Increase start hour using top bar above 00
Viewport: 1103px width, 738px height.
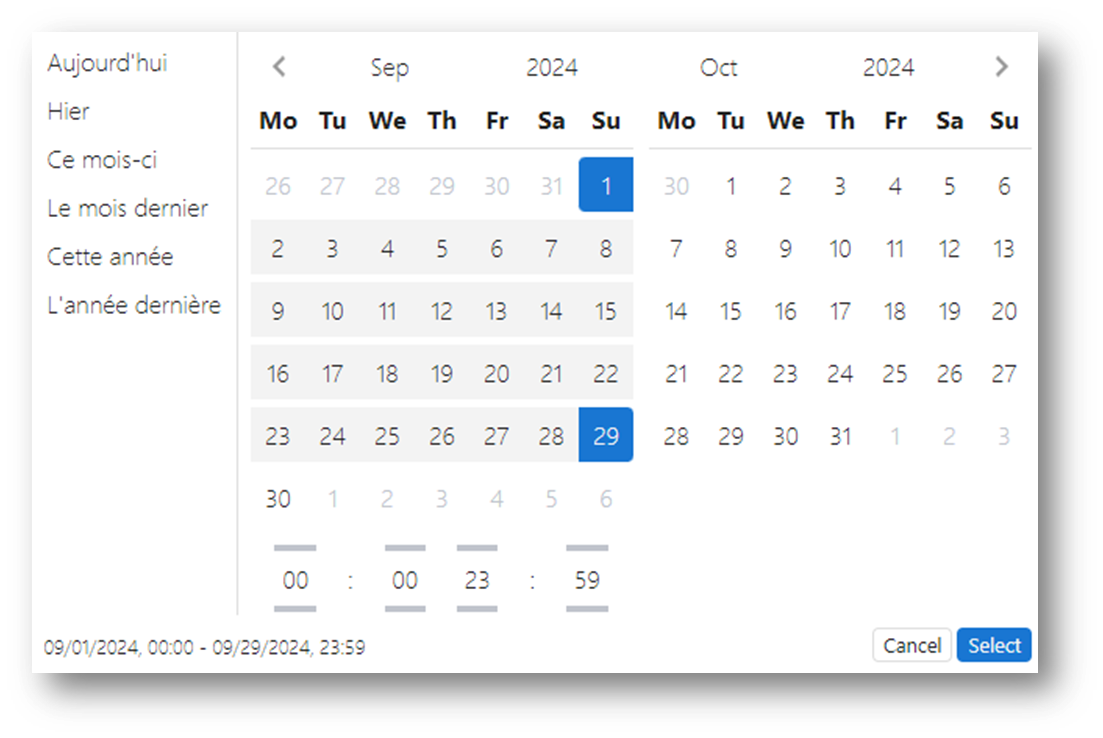click(x=295, y=547)
